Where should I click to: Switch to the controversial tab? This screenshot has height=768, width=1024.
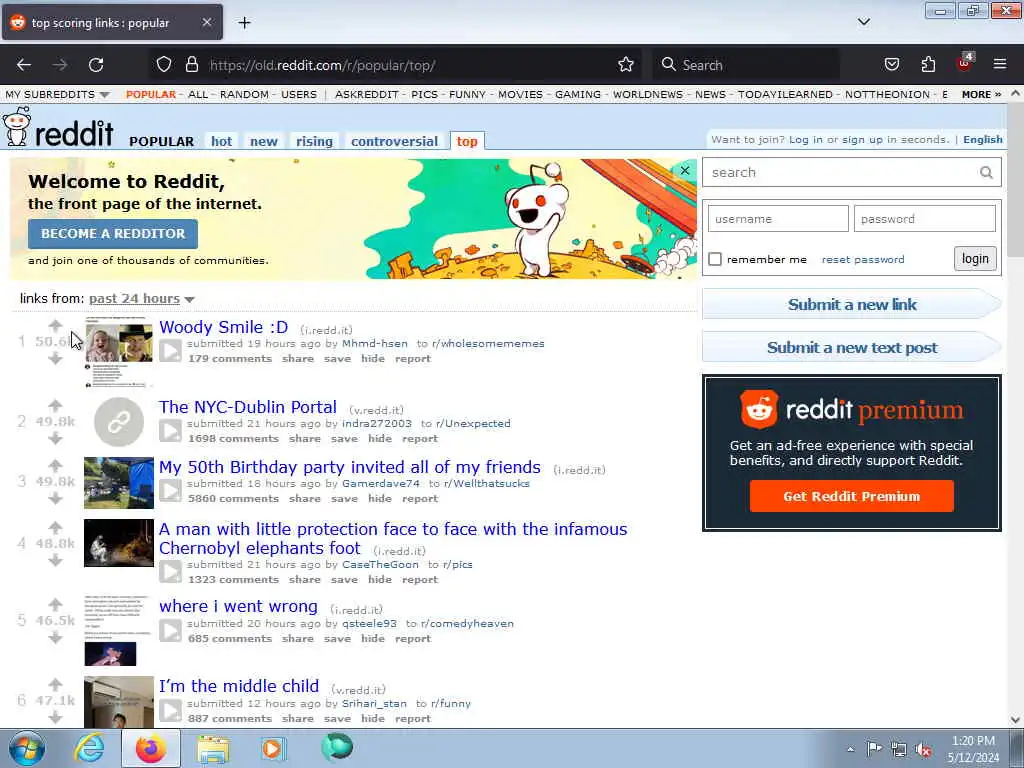394,141
